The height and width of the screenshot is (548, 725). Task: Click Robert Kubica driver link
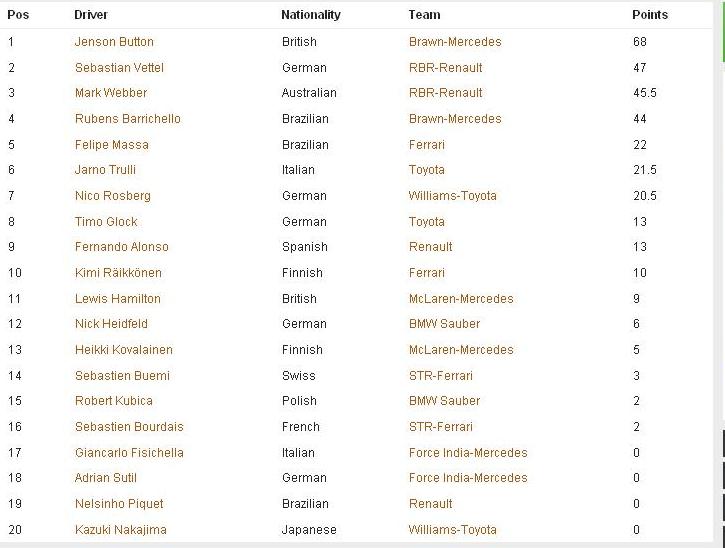tap(114, 401)
